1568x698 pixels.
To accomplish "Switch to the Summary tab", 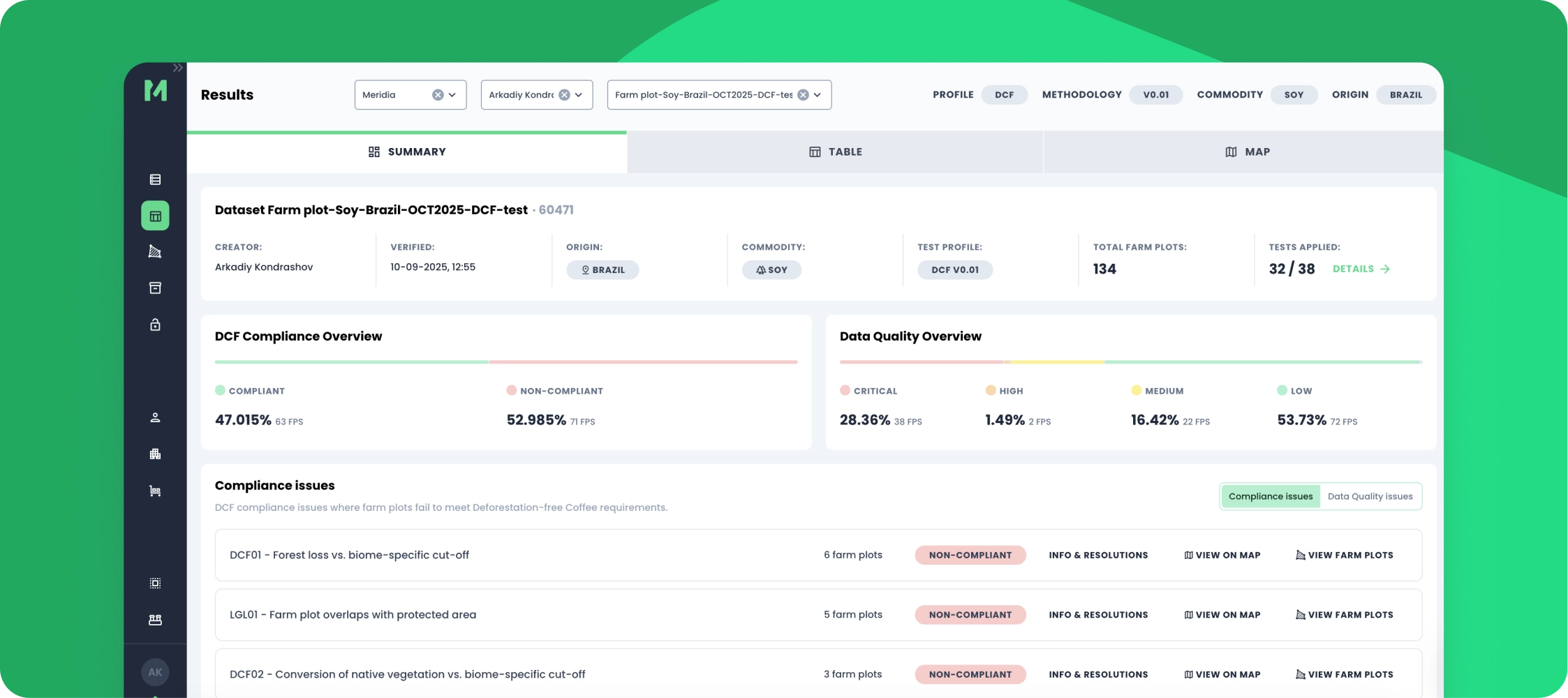I will click(407, 151).
